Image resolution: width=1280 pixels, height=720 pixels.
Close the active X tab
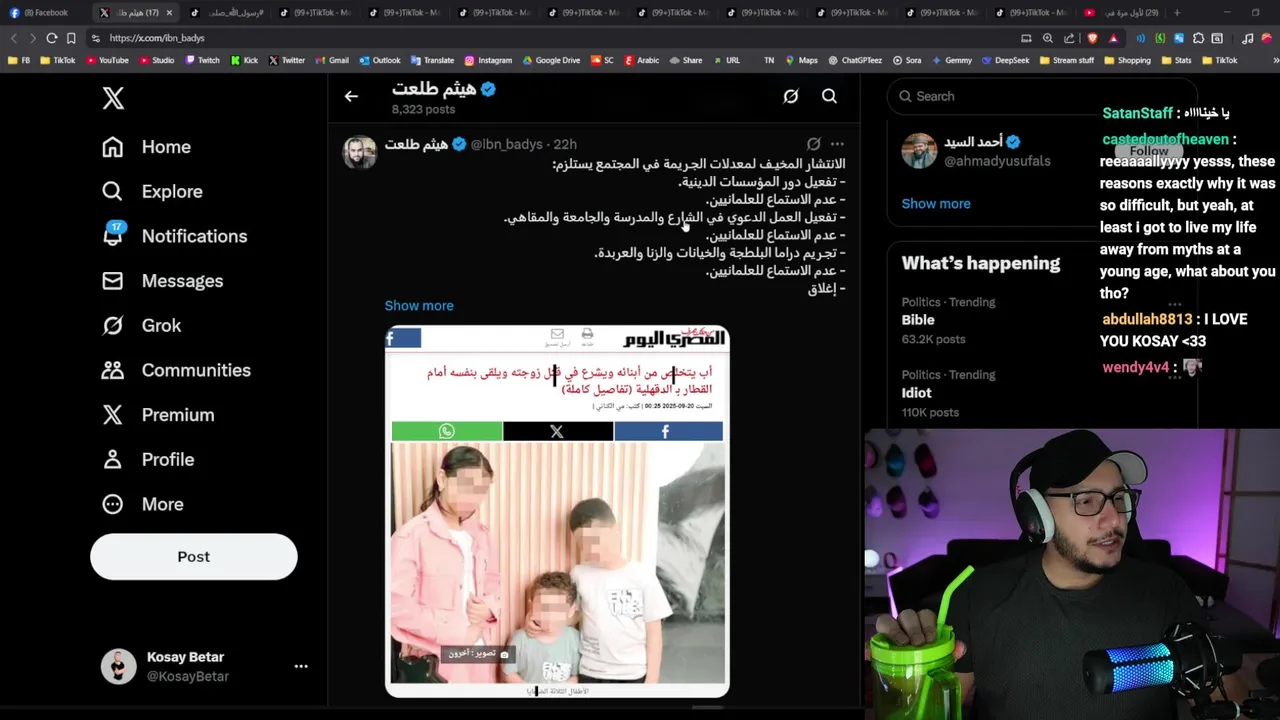point(169,12)
